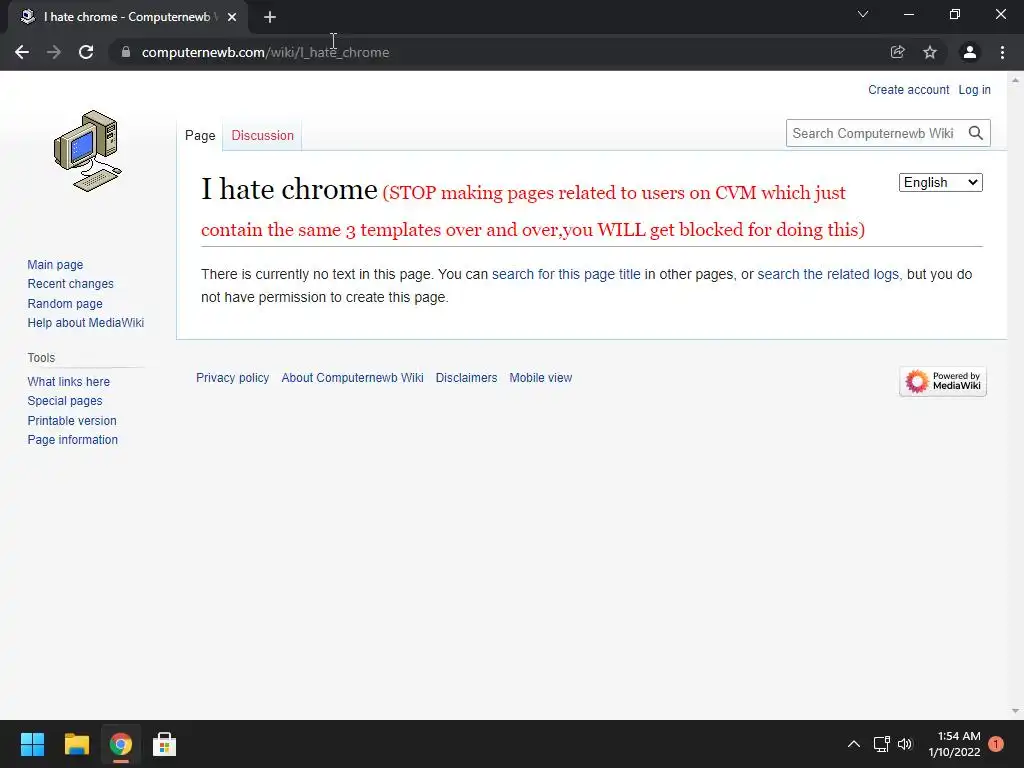Click the wiki search magnifier icon
This screenshot has width=1024, height=768.
pyautogui.click(x=976, y=133)
